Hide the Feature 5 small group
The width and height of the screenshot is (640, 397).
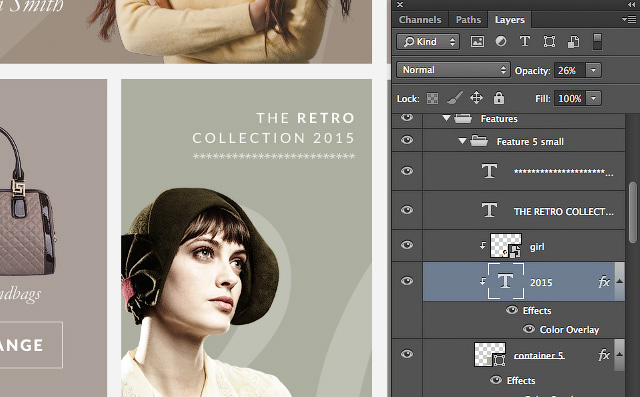(x=407, y=140)
